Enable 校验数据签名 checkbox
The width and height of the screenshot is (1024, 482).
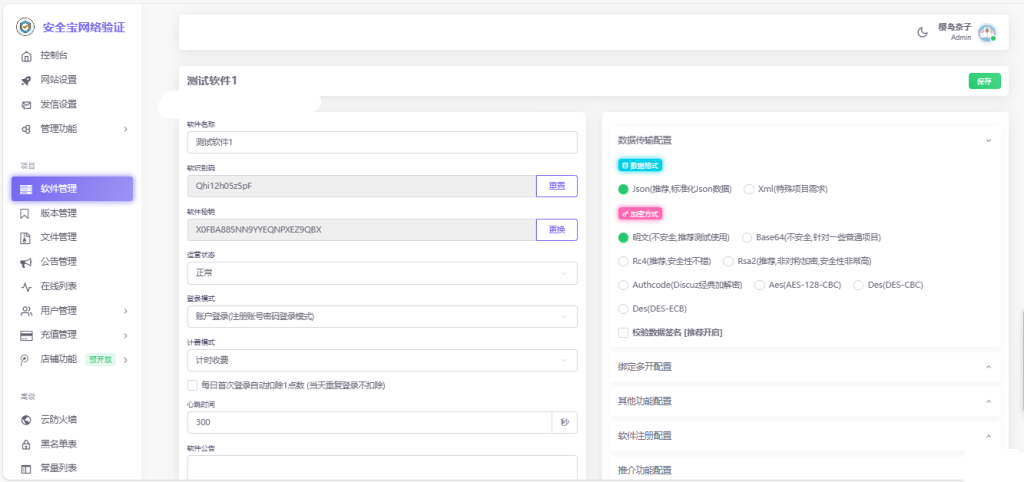tap(623, 332)
